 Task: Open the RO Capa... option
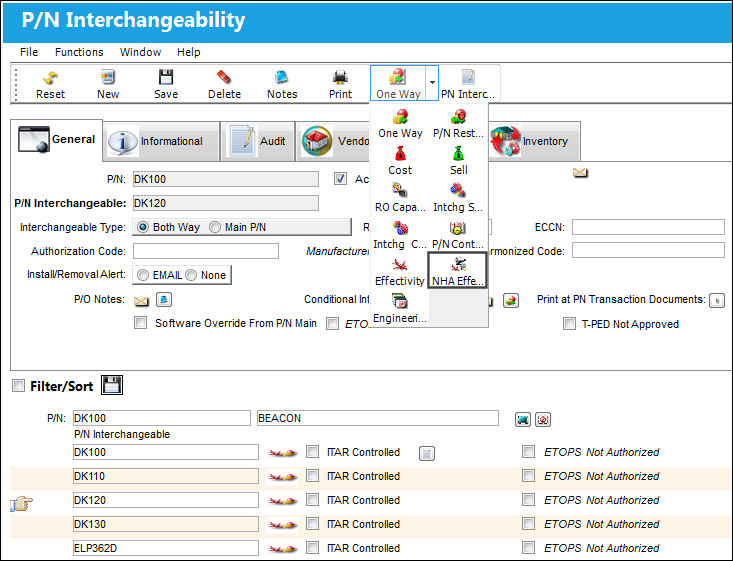pyautogui.click(x=400, y=198)
